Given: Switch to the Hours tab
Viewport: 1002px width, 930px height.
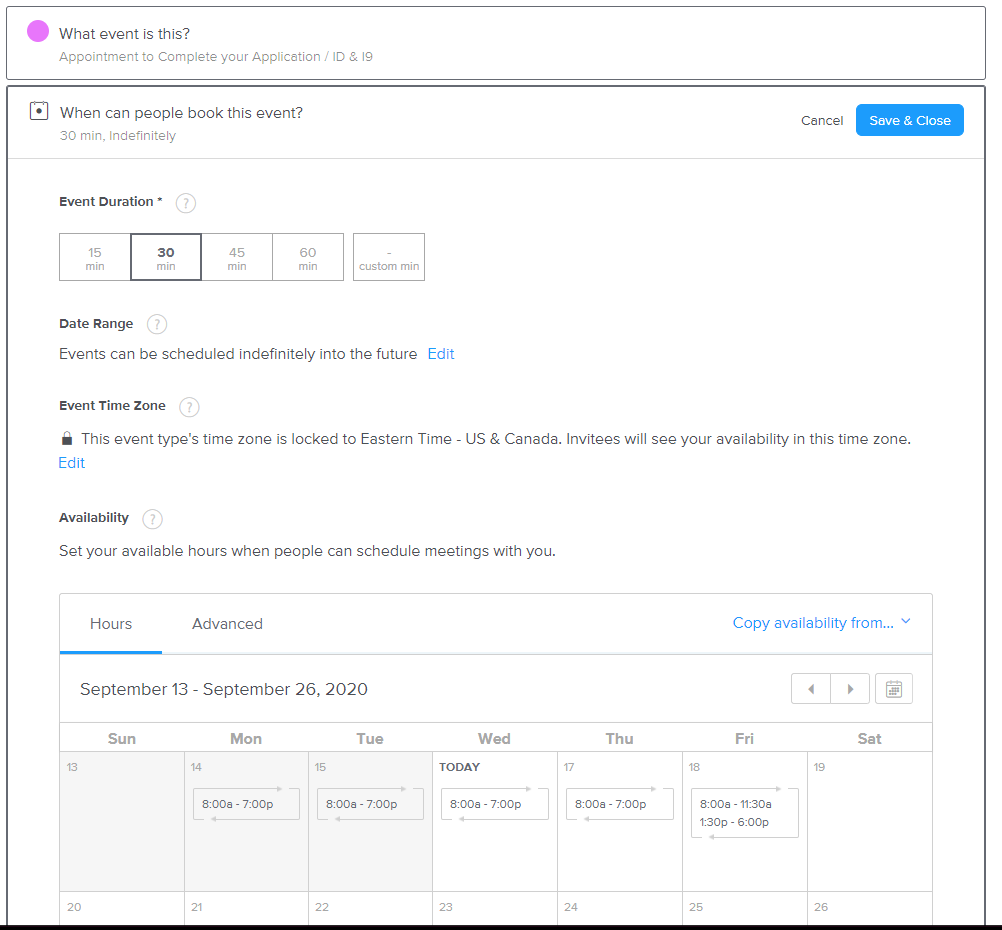Looking at the screenshot, I should tap(111, 624).
